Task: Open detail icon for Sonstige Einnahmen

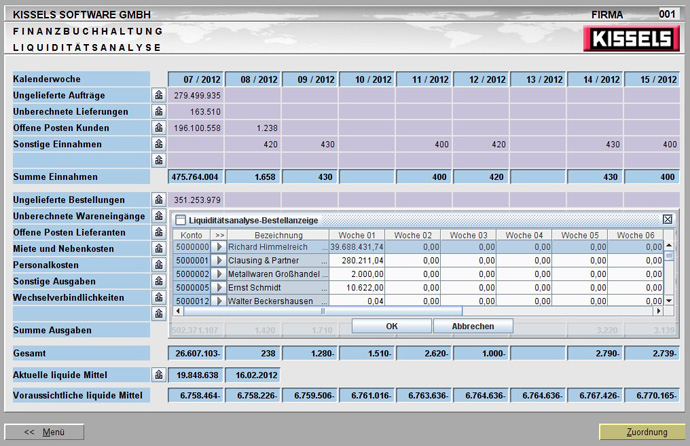Action: pyautogui.click(x=158, y=144)
